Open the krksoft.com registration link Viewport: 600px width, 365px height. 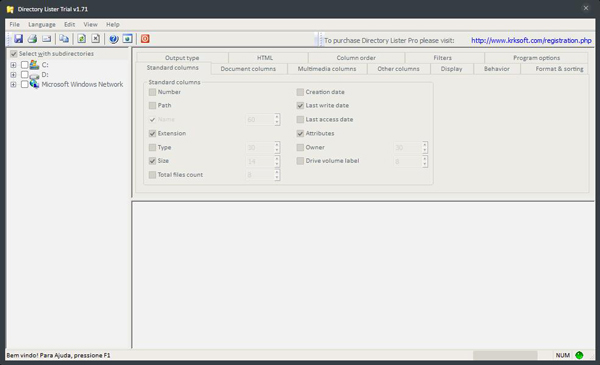click(531, 40)
